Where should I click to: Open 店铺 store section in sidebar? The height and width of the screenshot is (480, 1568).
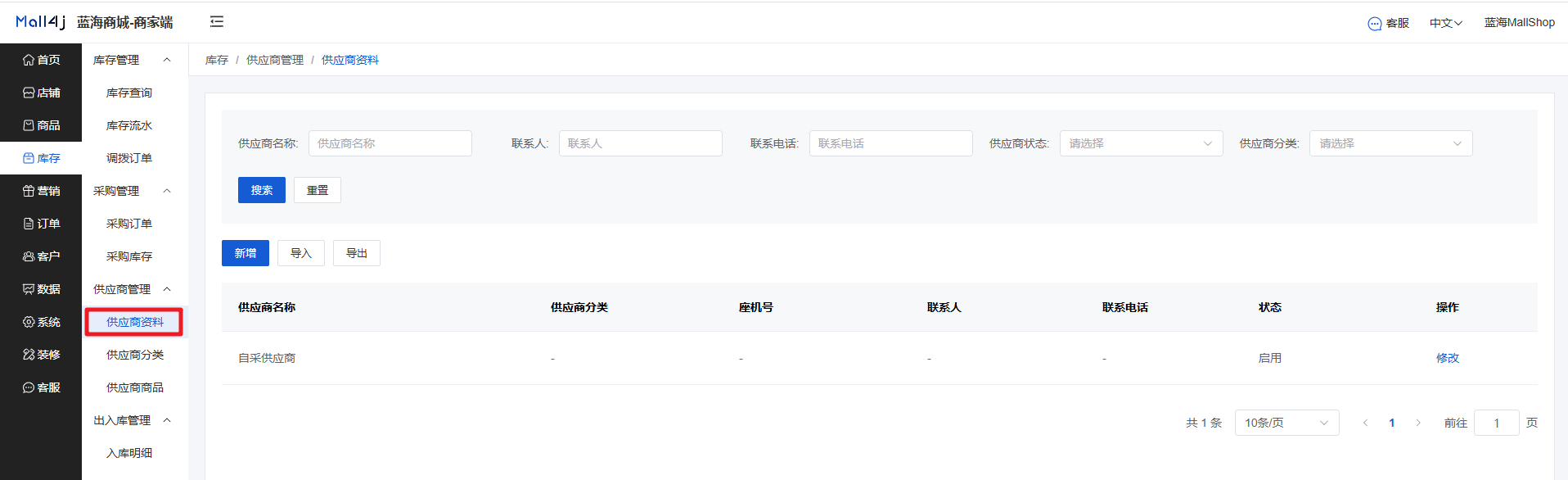41,93
